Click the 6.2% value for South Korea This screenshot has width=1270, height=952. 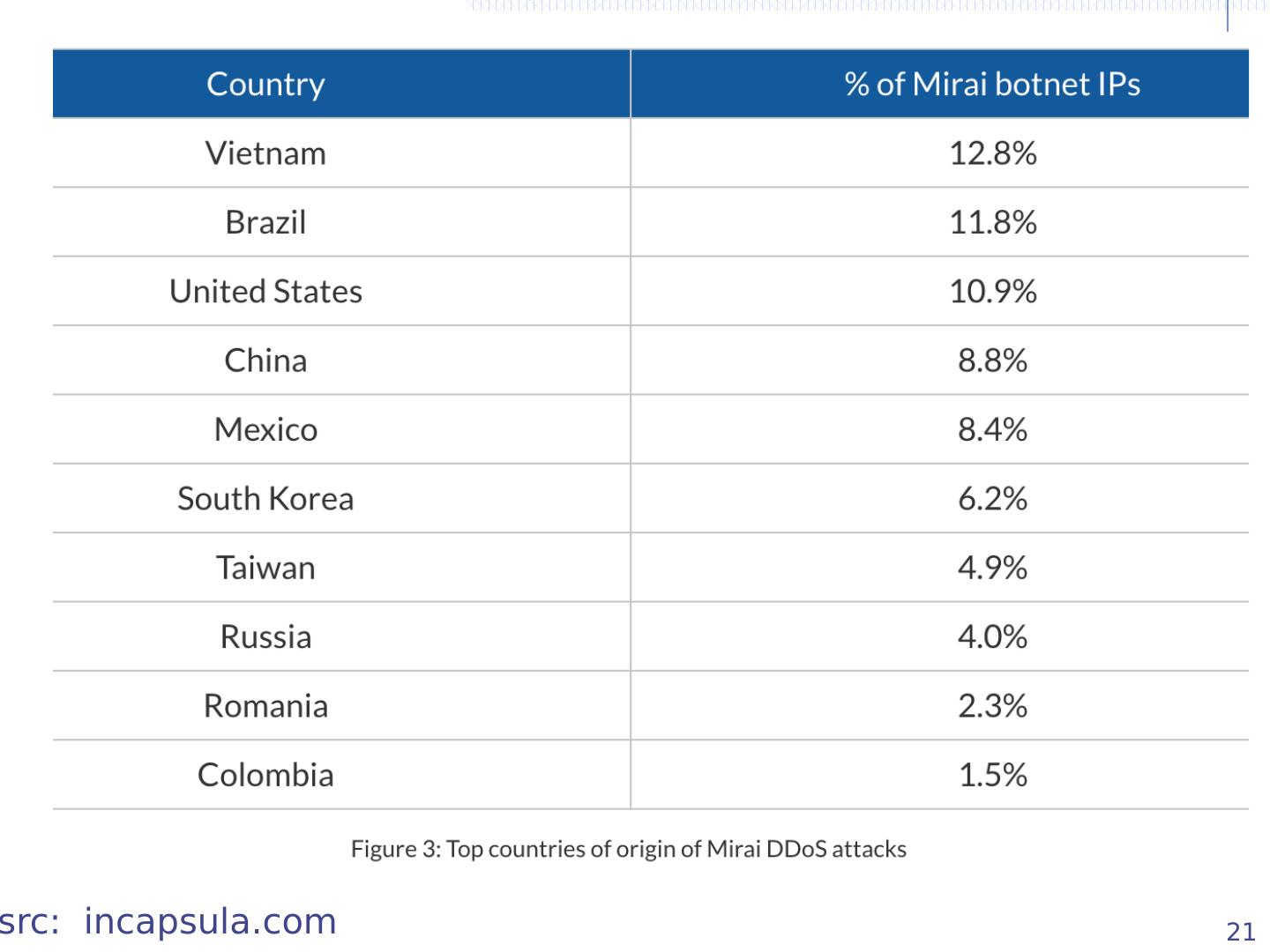tap(992, 499)
